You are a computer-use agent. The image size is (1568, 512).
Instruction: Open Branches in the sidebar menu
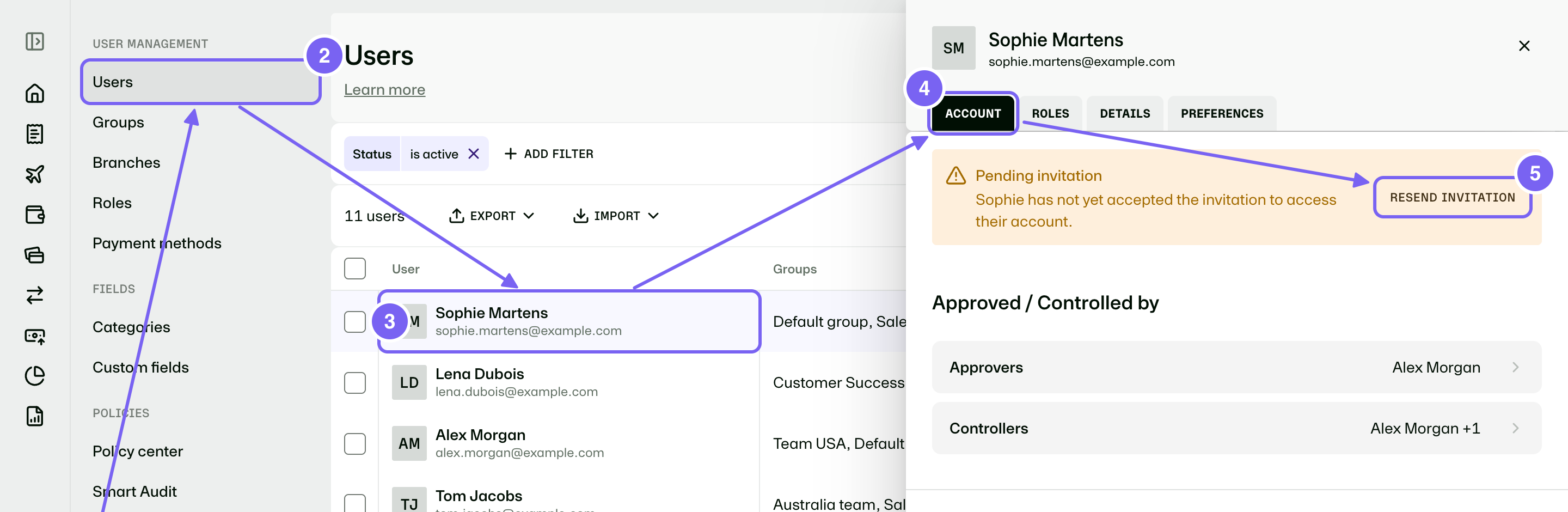pos(126,162)
